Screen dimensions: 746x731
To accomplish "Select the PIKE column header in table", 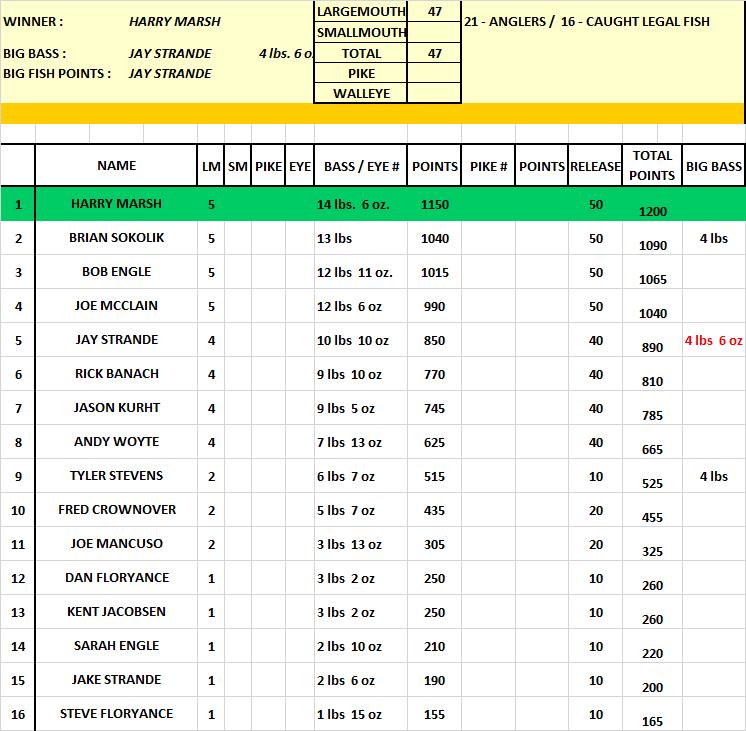I will [268, 166].
